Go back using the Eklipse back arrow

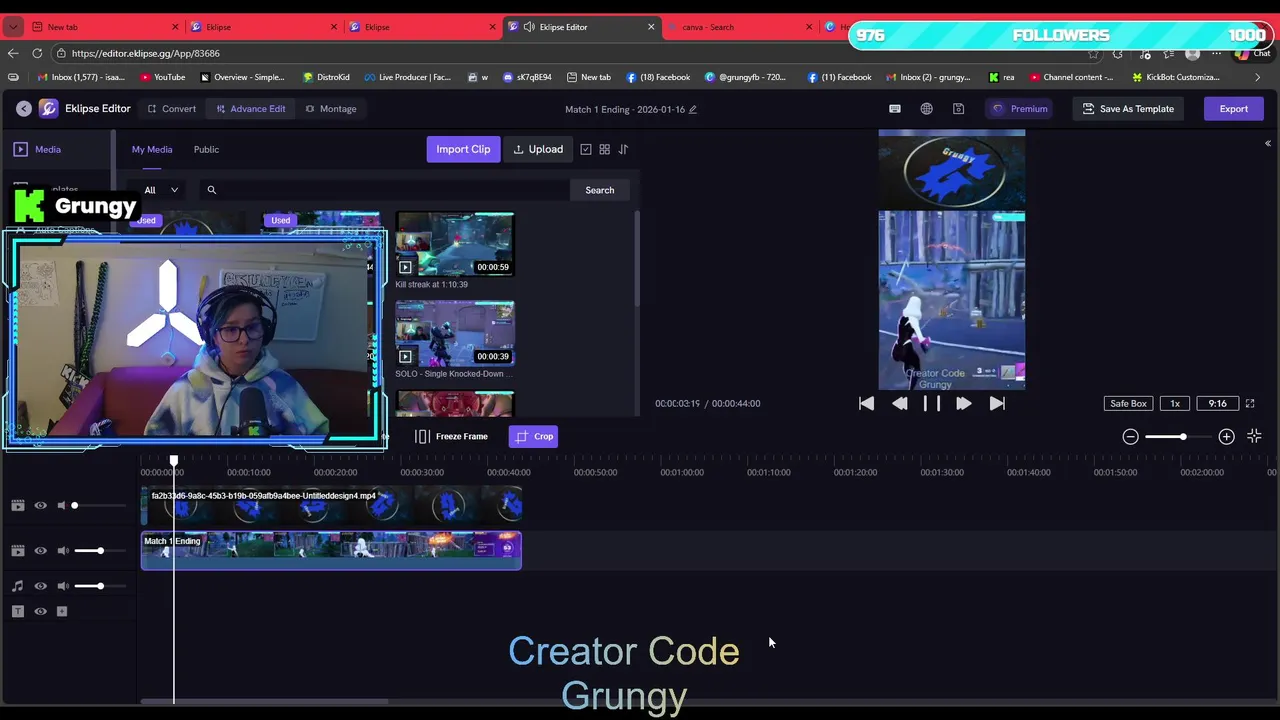(23, 108)
